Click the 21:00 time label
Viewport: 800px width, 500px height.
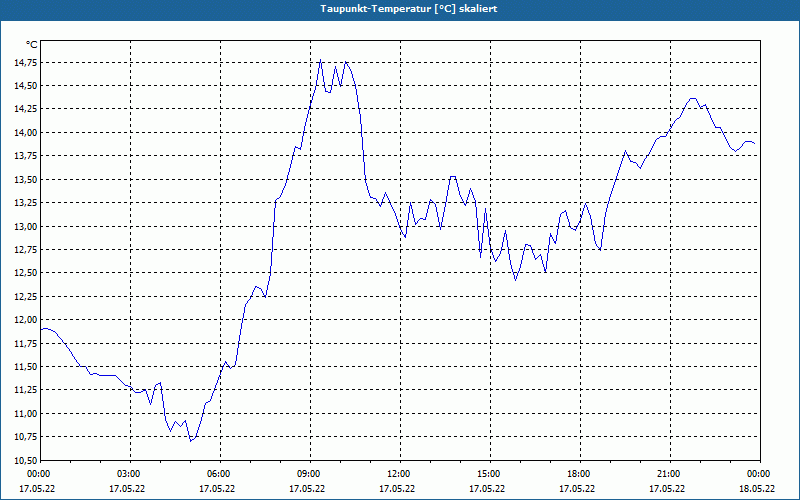pyautogui.click(x=670, y=474)
